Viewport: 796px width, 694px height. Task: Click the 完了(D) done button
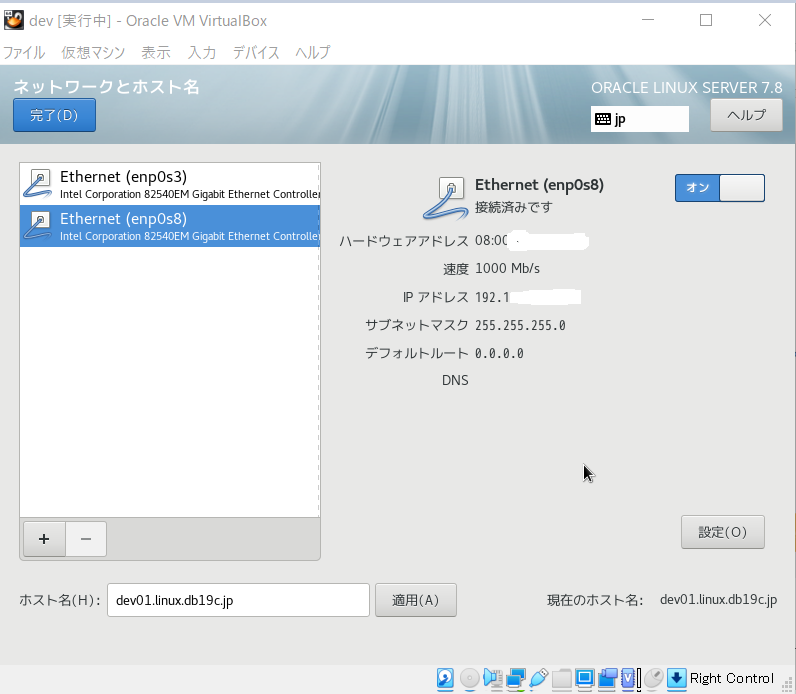point(54,115)
